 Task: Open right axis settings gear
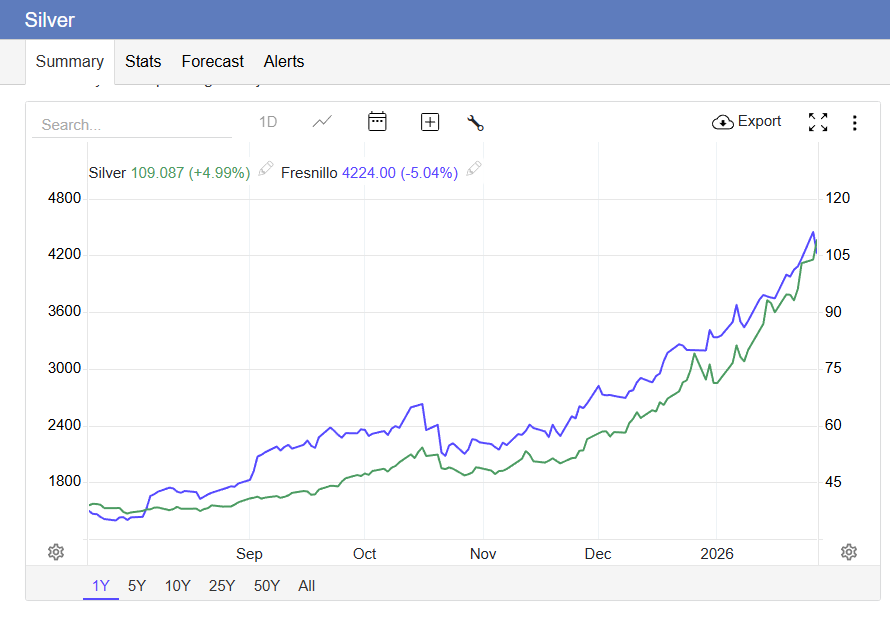point(849,552)
